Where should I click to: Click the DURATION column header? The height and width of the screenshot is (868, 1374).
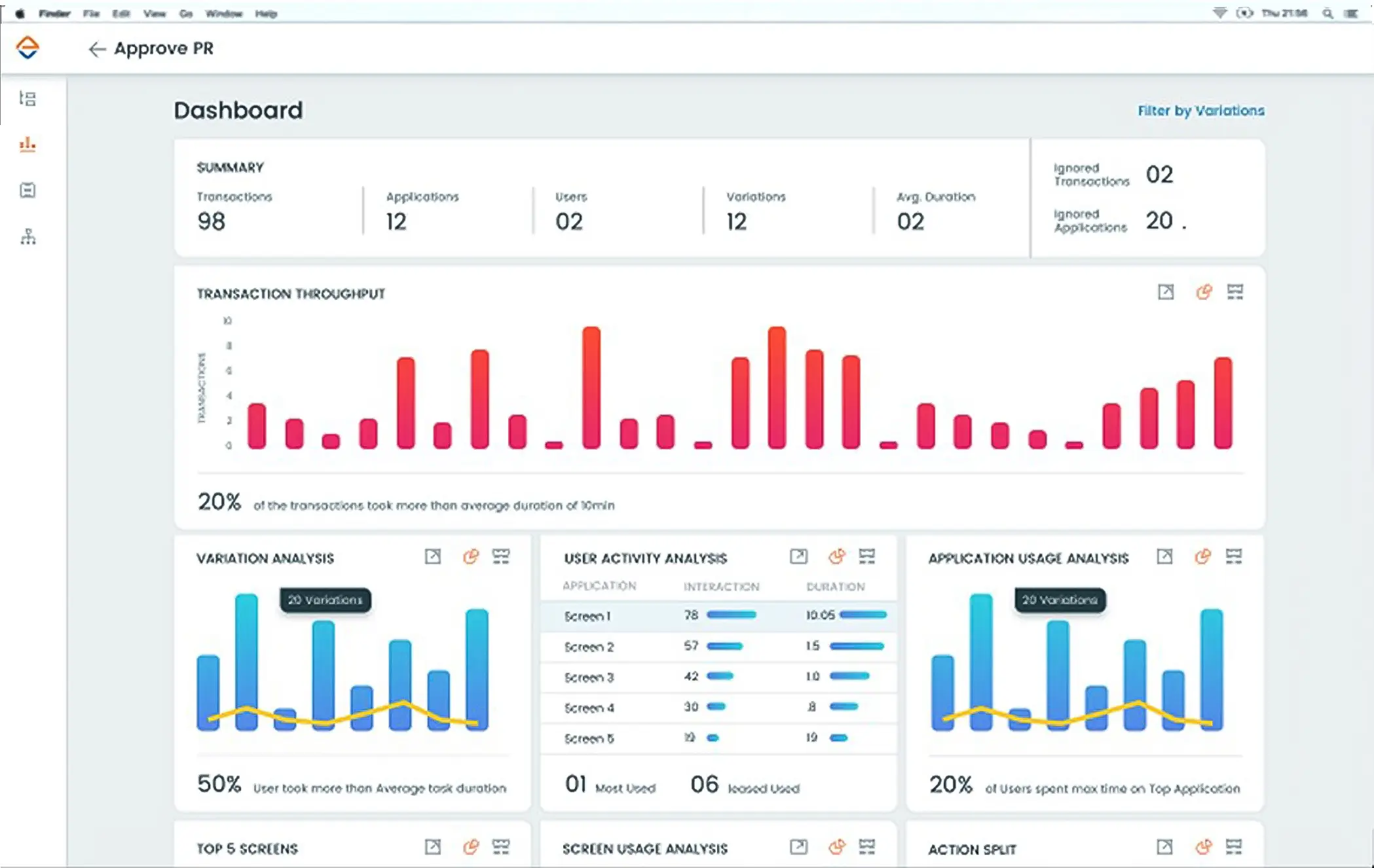[836, 587]
